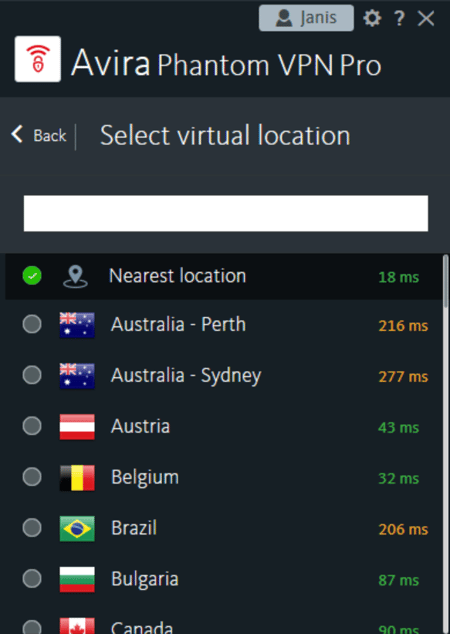This screenshot has height=634, width=450.
Task: Select the Bulgaria radio button
Action: point(32,579)
